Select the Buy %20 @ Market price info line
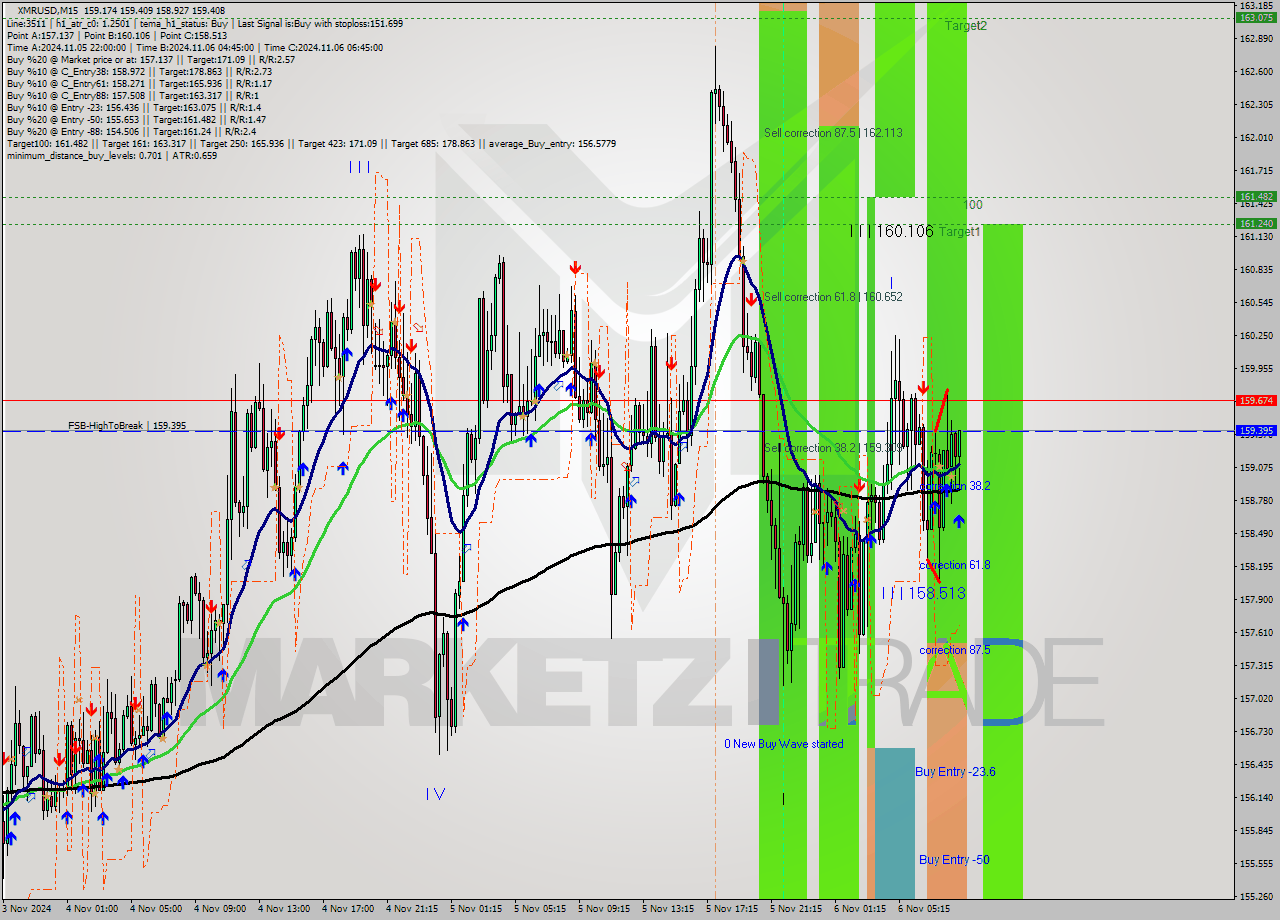The width and height of the screenshot is (1280, 920). point(150,59)
